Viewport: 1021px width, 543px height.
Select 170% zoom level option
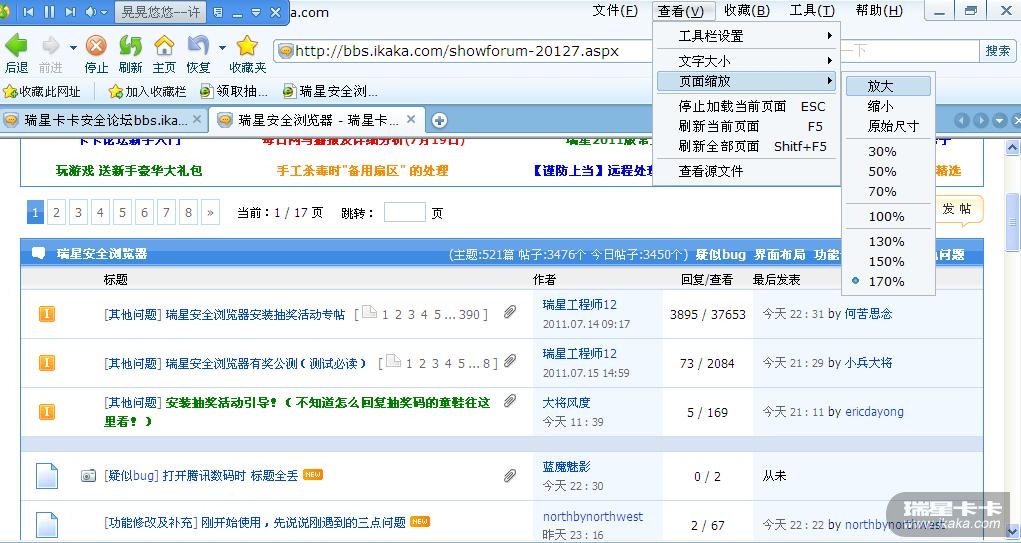tap(886, 282)
